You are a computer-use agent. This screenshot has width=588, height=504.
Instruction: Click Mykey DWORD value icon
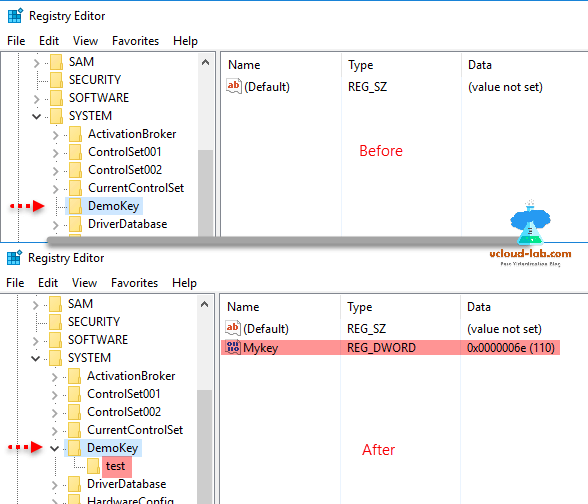(x=232, y=347)
